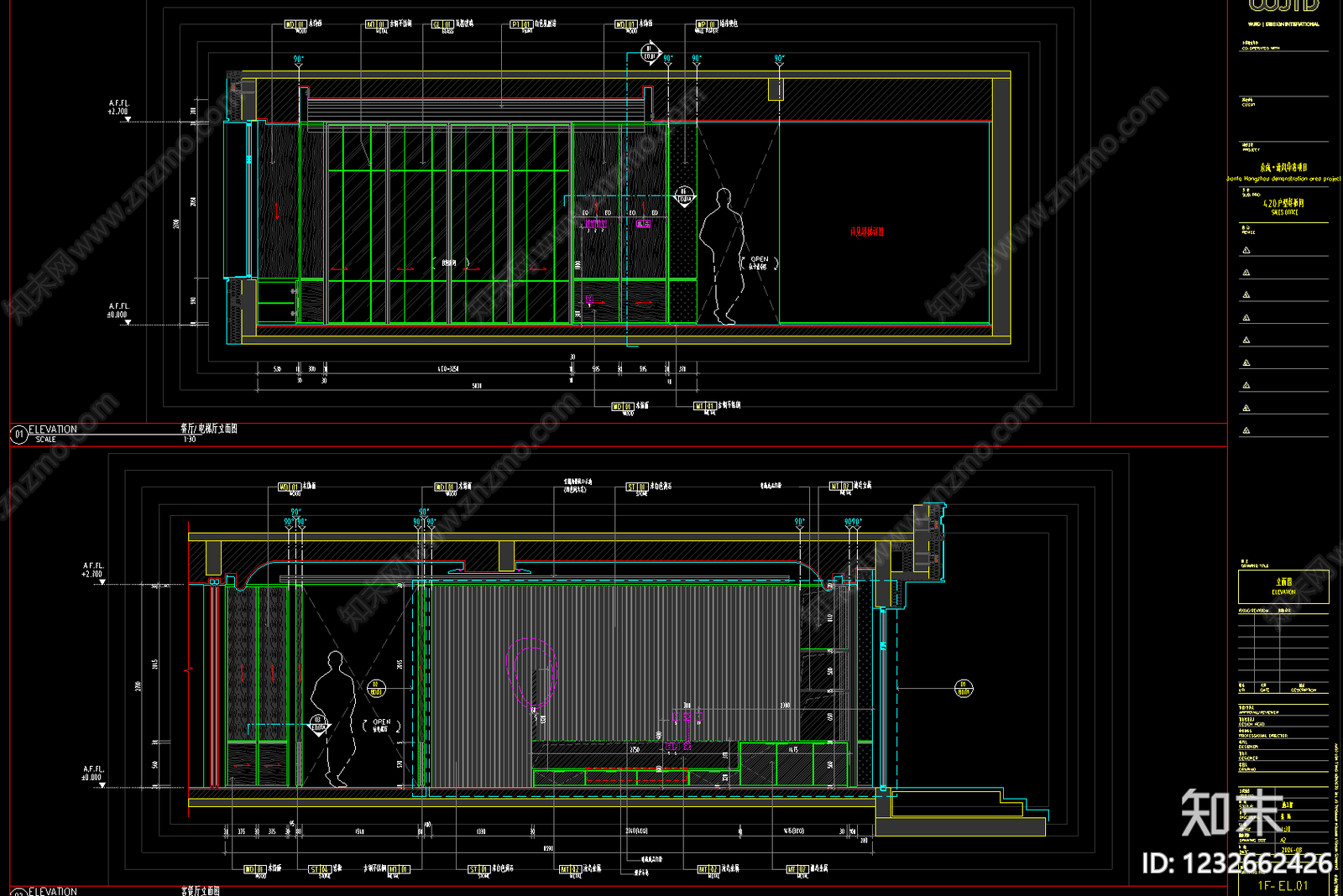1343x896 pixels.
Task: Click the 01 title number circle
Action: [x=18, y=434]
